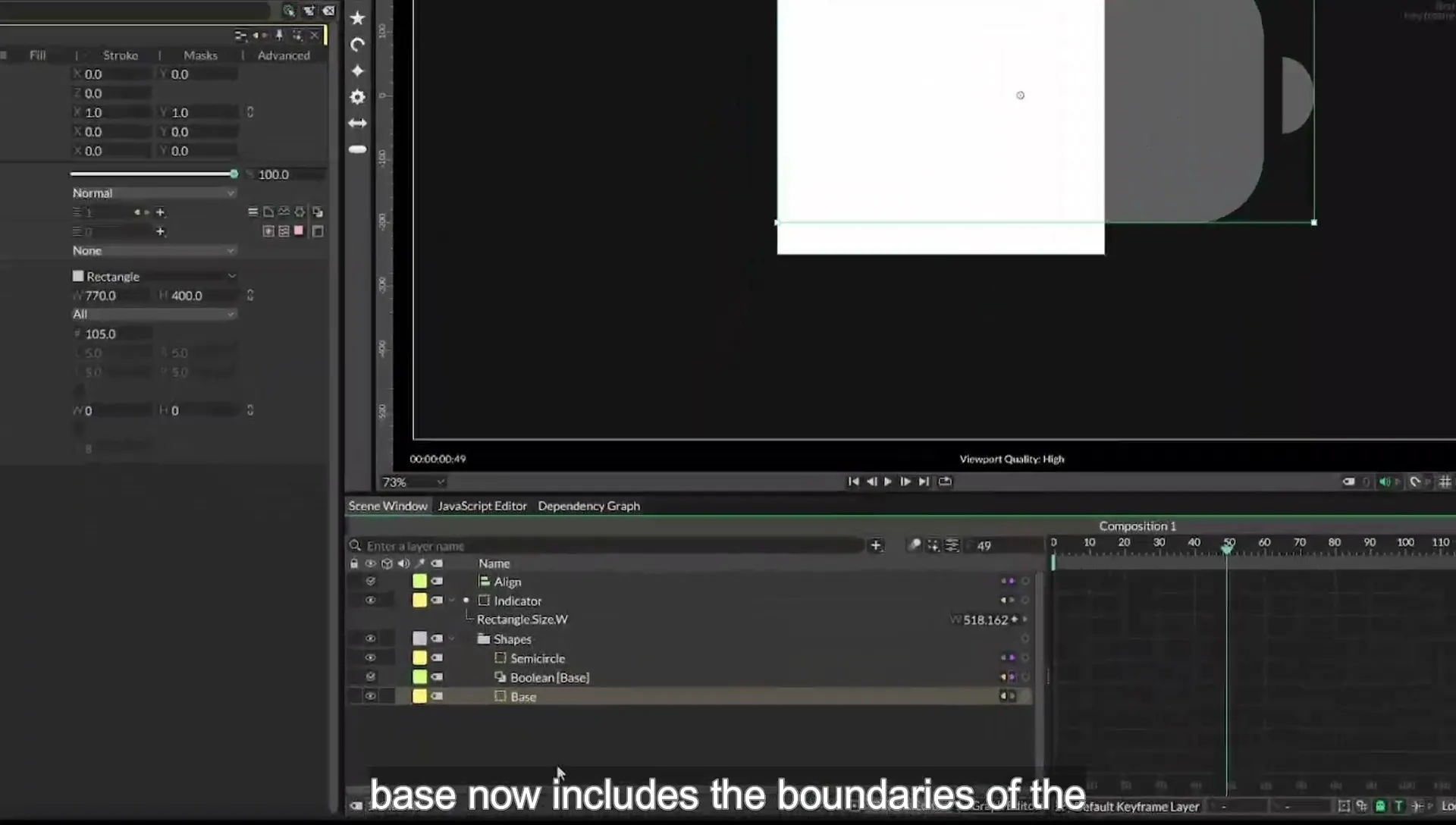The width and height of the screenshot is (1456, 825).
Task: Click the grid icon below the viewport
Action: [1445, 482]
